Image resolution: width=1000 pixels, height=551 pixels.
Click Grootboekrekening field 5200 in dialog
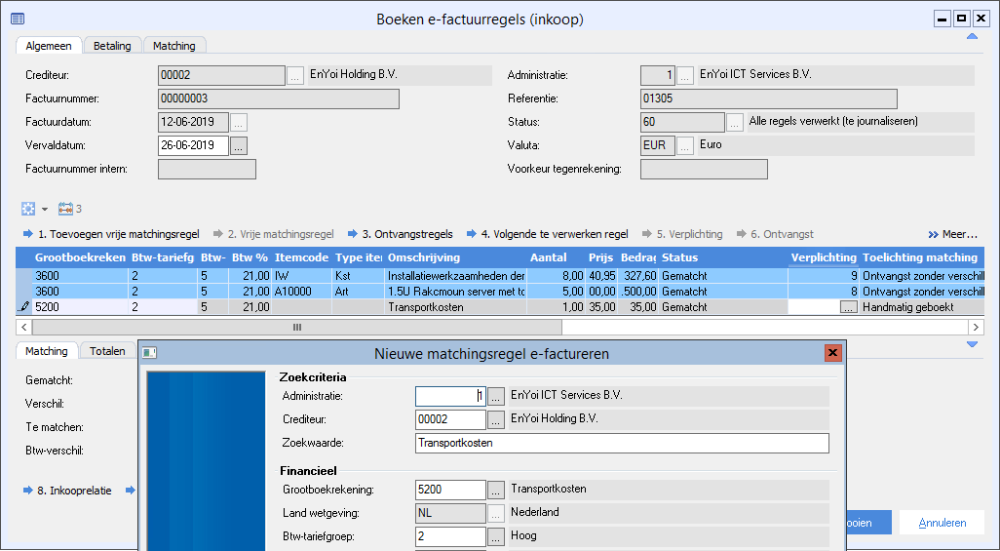[450, 490]
